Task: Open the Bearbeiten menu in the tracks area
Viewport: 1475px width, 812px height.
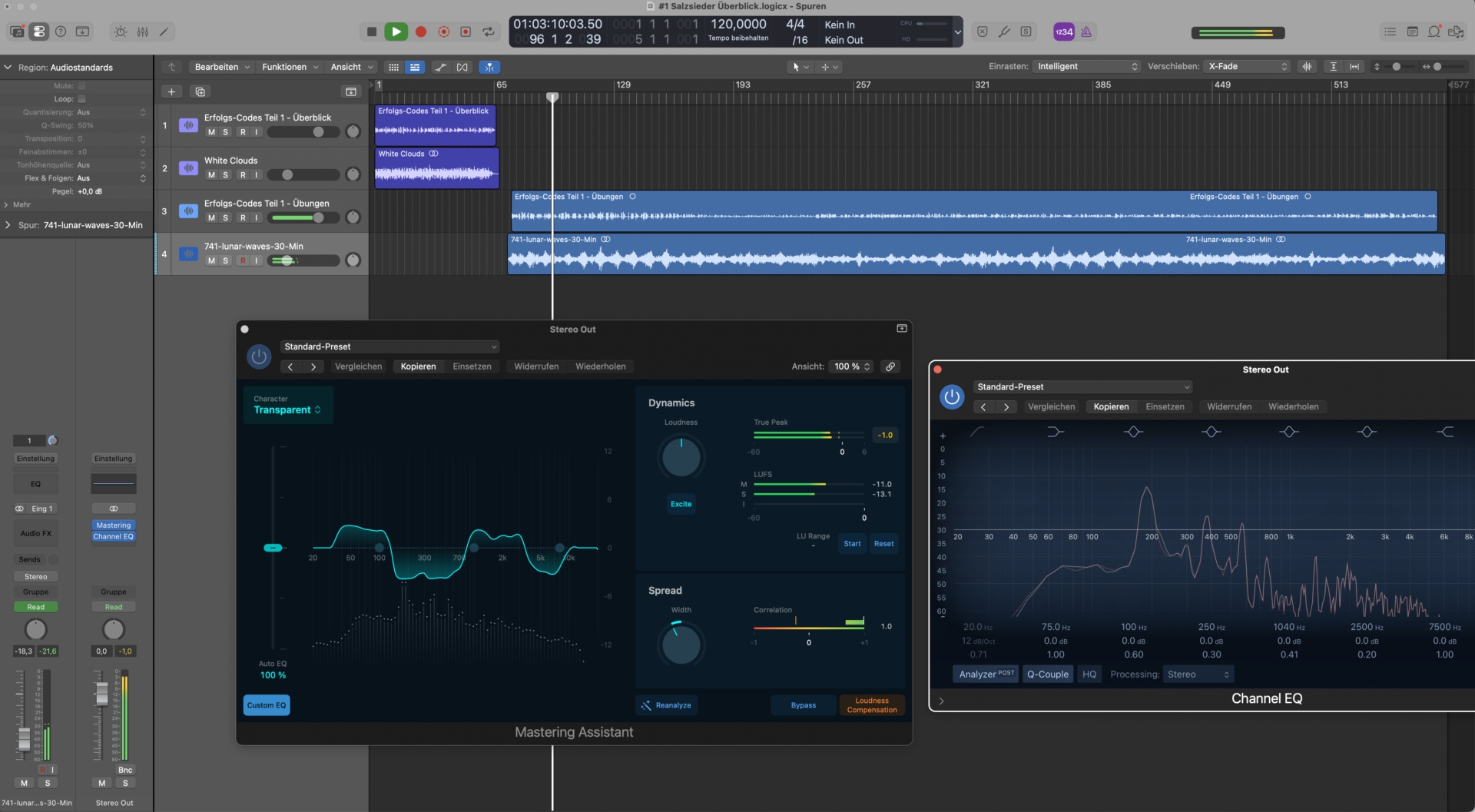Action: coord(217,67)
